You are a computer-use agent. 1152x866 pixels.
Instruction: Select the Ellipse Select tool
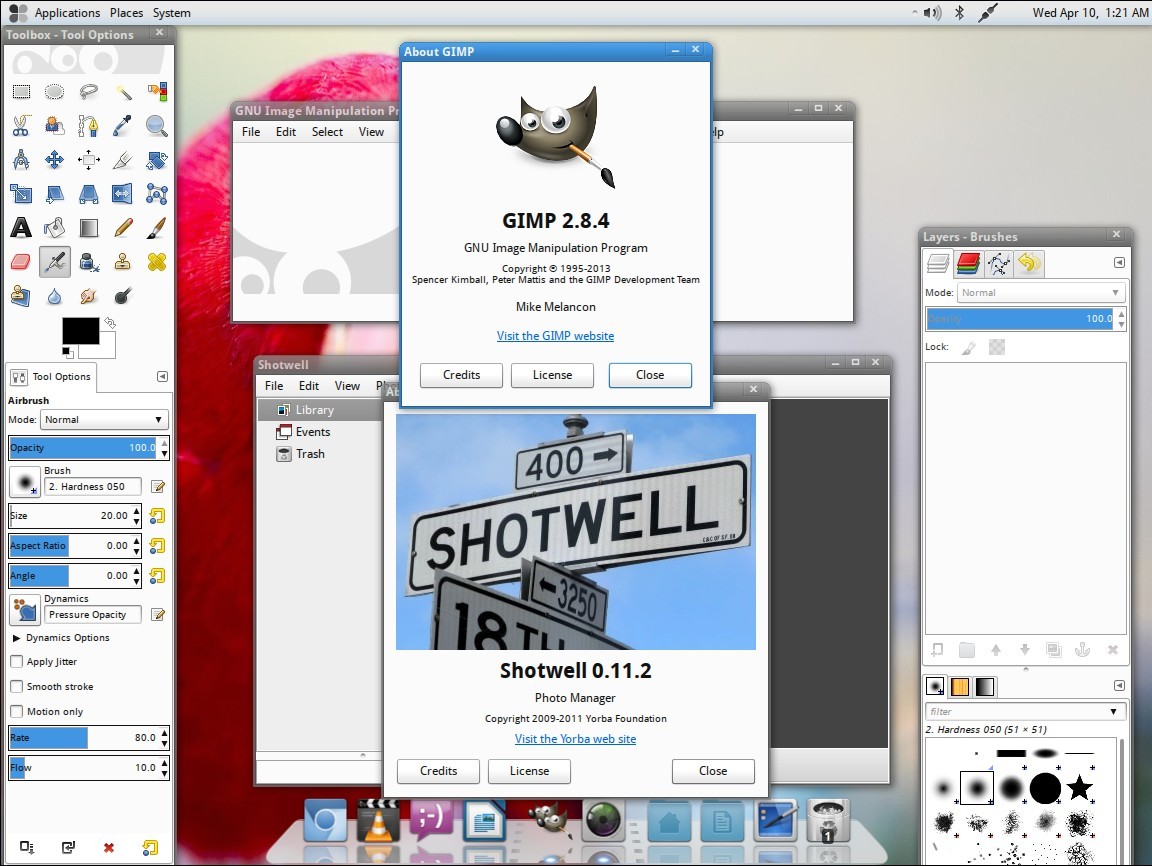coord(54,92)
